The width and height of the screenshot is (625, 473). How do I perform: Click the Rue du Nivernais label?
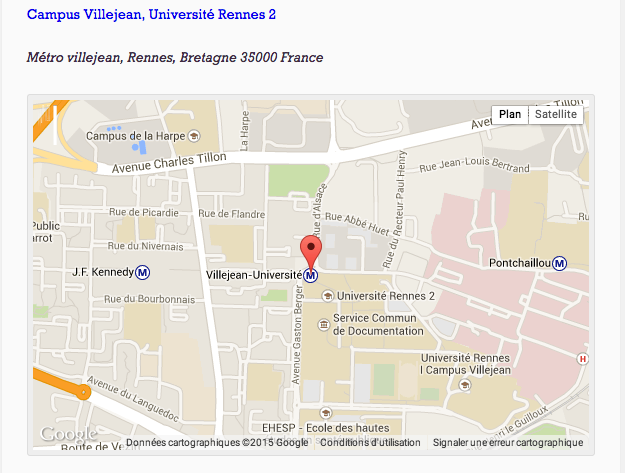(145, 246)
